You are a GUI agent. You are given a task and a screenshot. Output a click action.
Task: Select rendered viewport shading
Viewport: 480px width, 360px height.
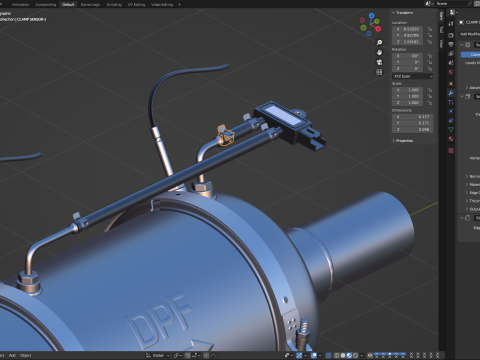coord(355,355)
